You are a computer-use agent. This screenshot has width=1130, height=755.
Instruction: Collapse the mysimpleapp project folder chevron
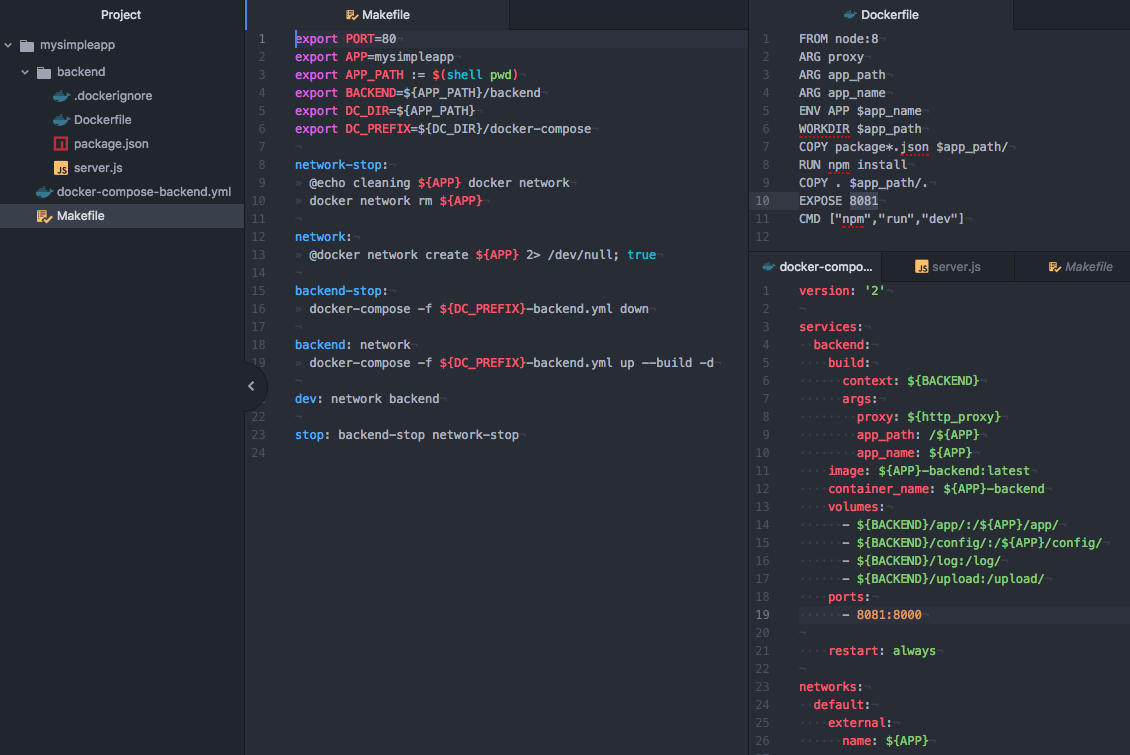(8, 45)
